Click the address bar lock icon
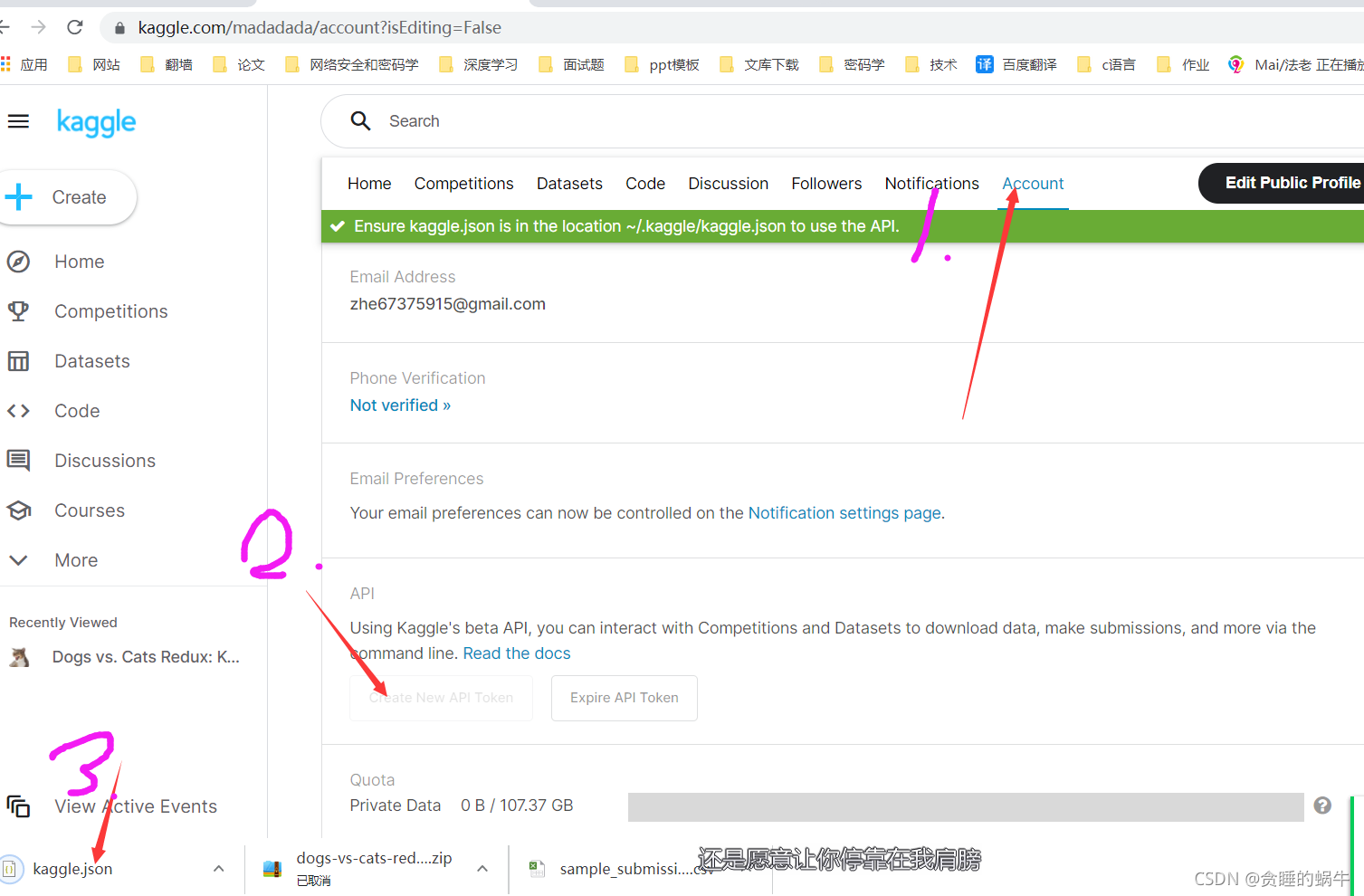Viewport: 1364px width, 896px height. 119,28
